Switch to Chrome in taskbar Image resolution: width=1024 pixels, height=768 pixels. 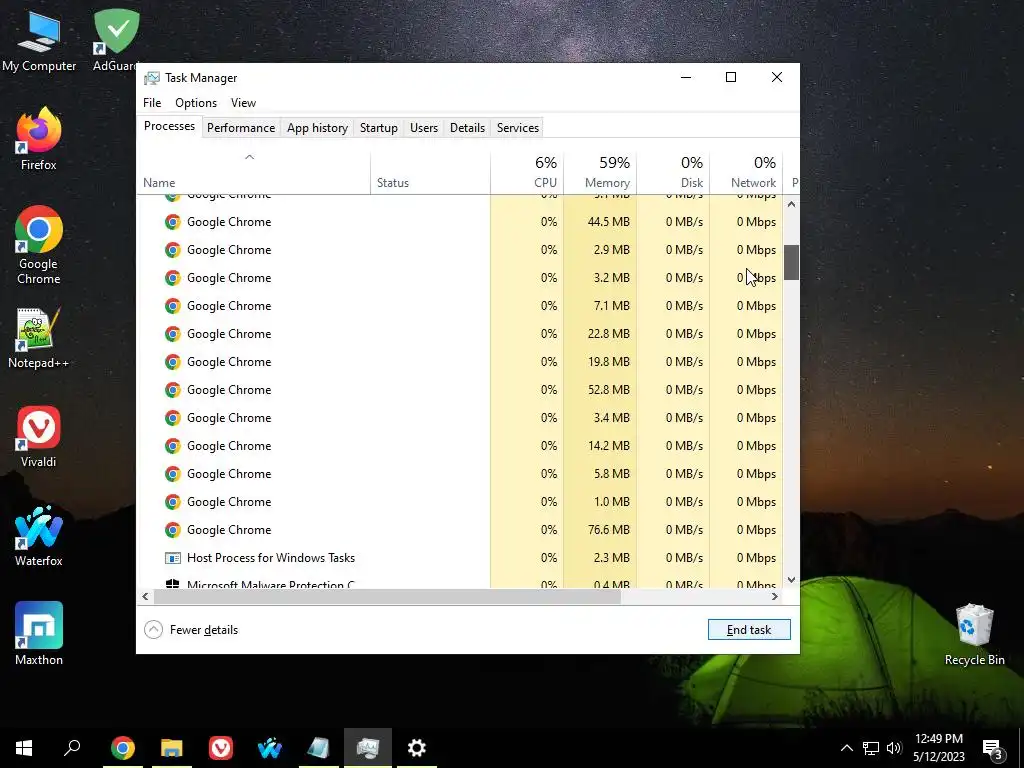click(x=122, y=748)
